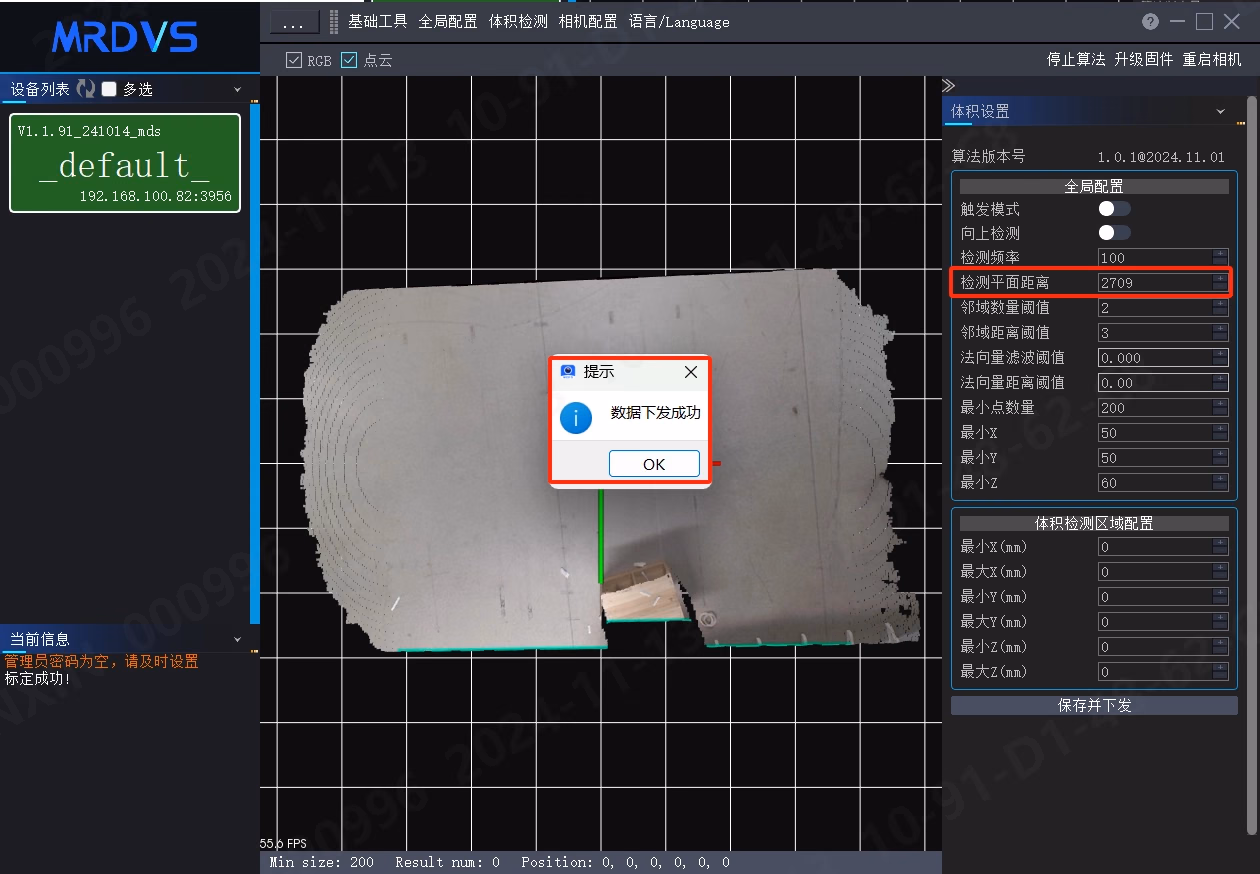This screenshot has width=1260, height=874.
Task: Expand the 体积设置 panel dropdown arrow
Action: 1221,112
